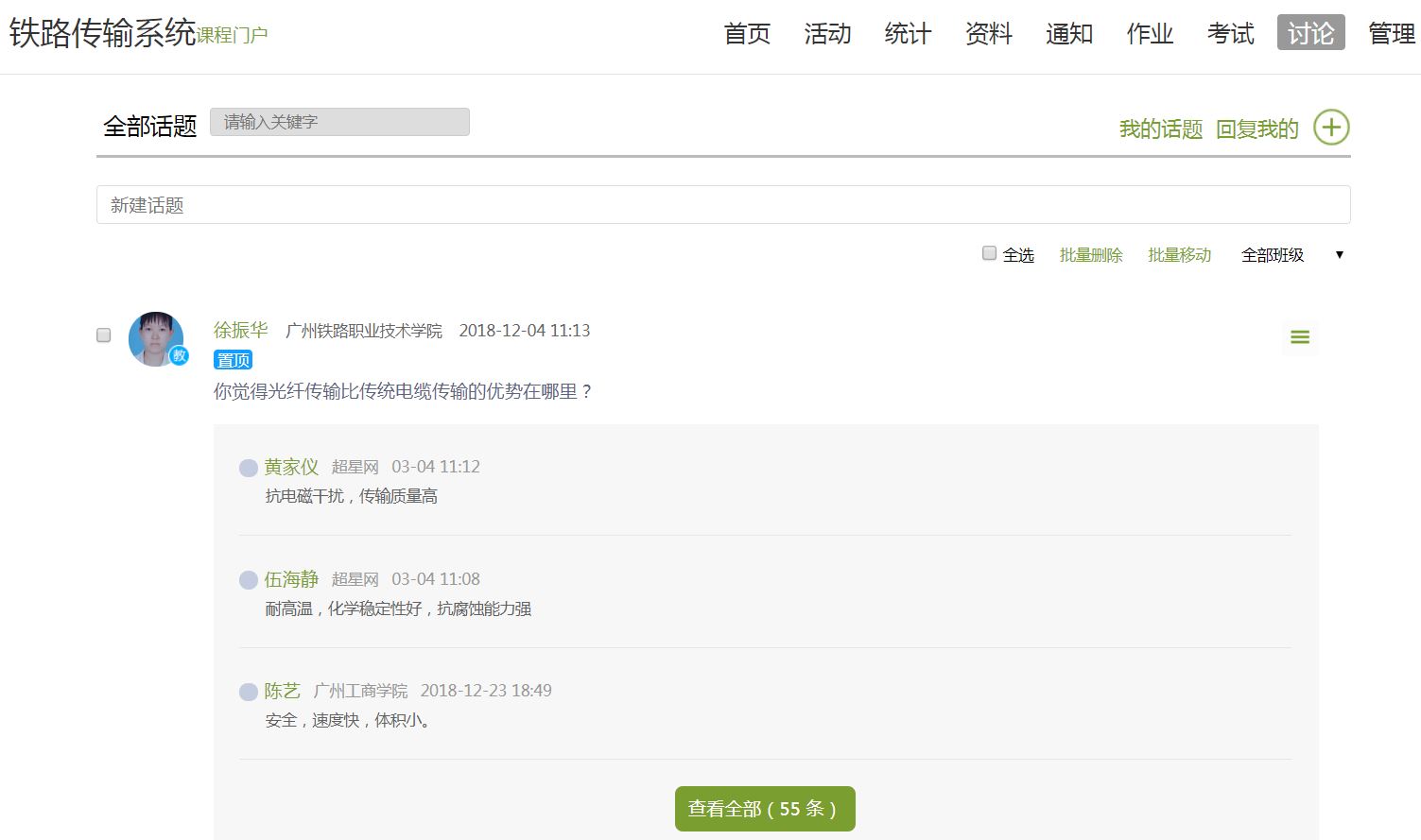Click 查看全部 (55 条) button

point(765,809)
